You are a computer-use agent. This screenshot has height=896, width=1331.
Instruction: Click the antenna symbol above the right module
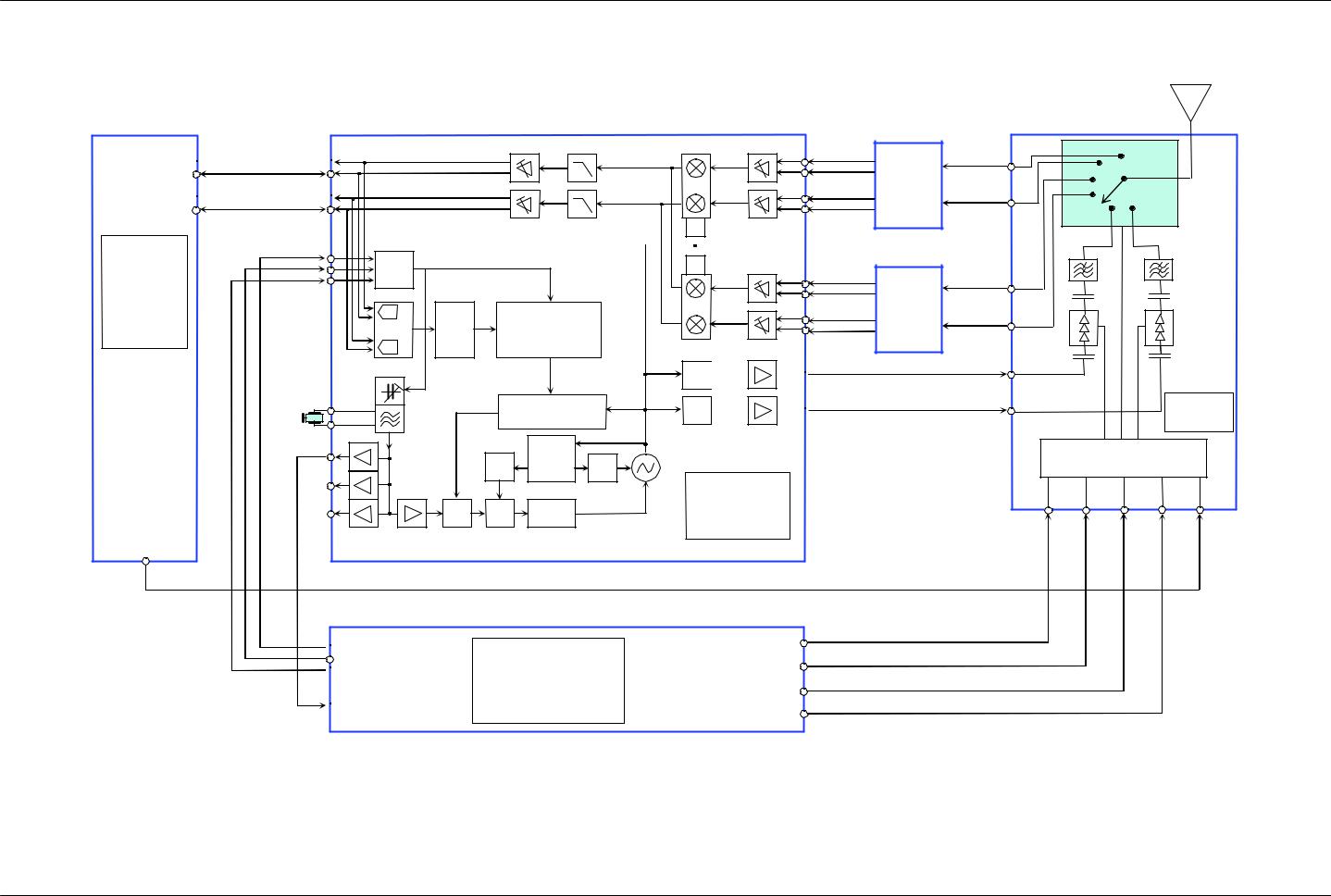[1191, 103]
